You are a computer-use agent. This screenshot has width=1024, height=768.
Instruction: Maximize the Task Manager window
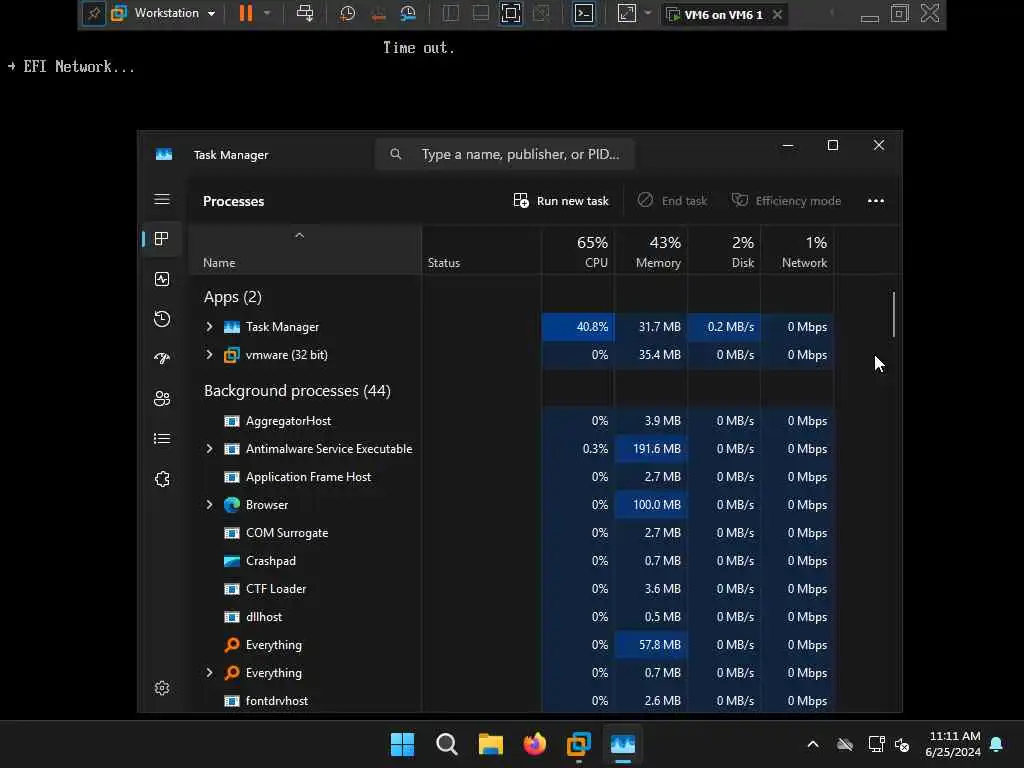pyautogui.click(x=833, y=145)
